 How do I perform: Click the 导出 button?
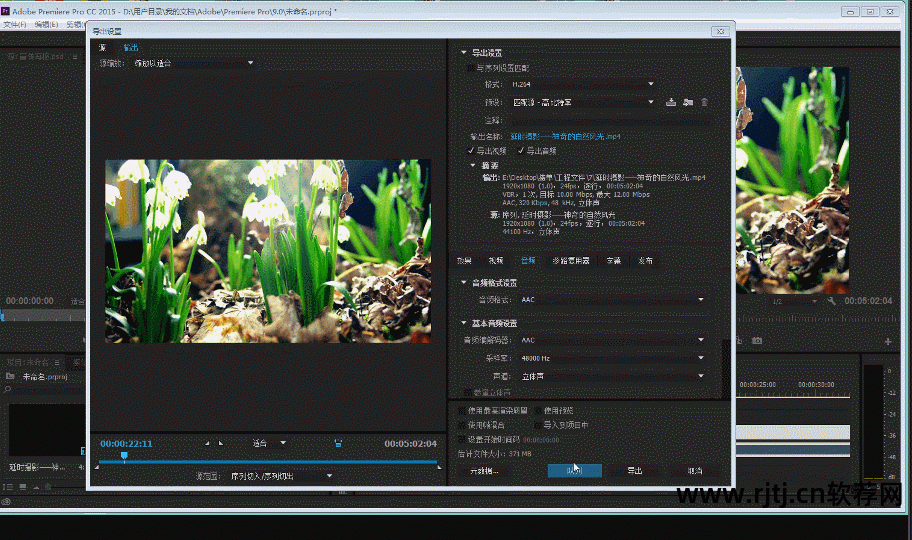pyautogui.click(x=635, y=471)
